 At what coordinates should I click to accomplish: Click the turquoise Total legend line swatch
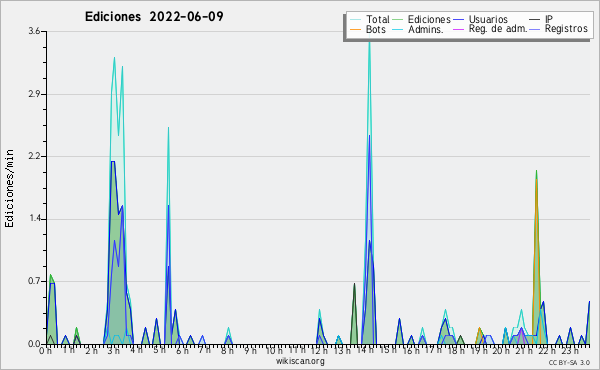(356, 20)
